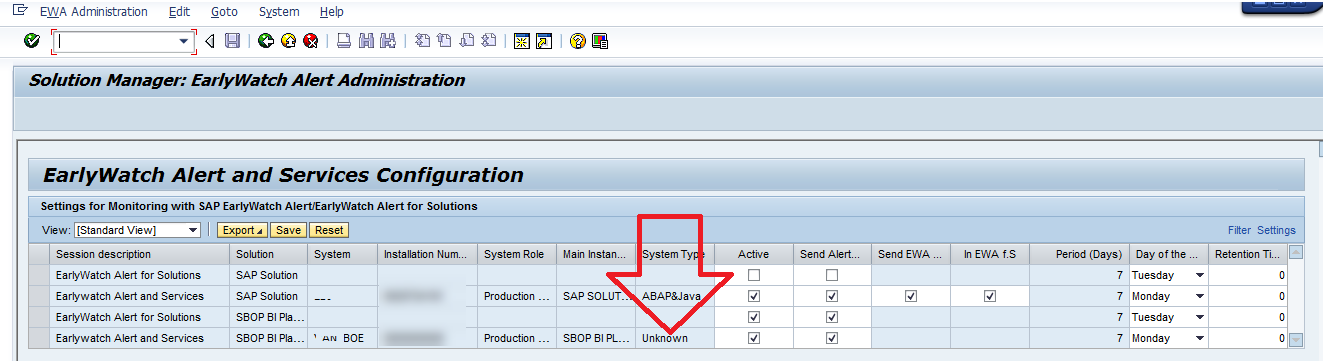
Task: Open the command field history dropdown arrow
Action: (x=184, y=41)
